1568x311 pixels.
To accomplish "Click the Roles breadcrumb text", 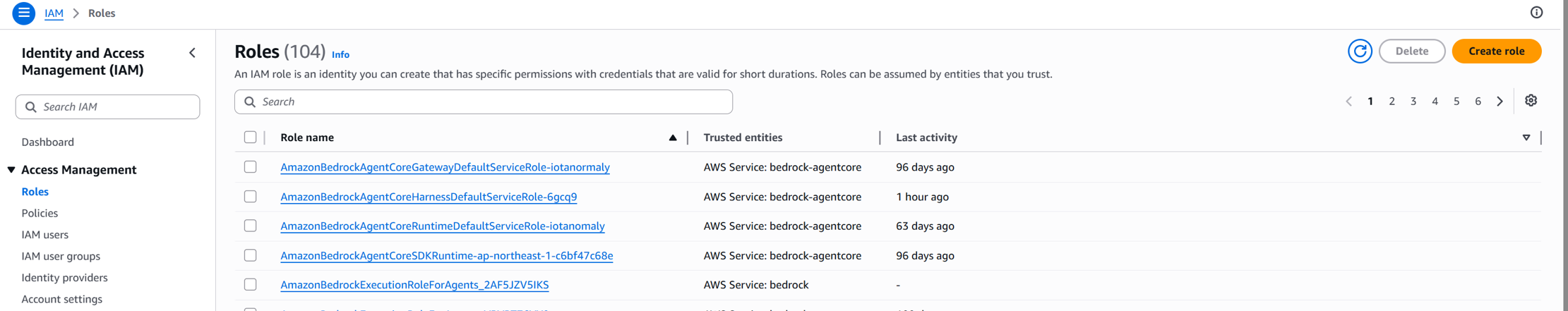I will click(x=102, y=13).
